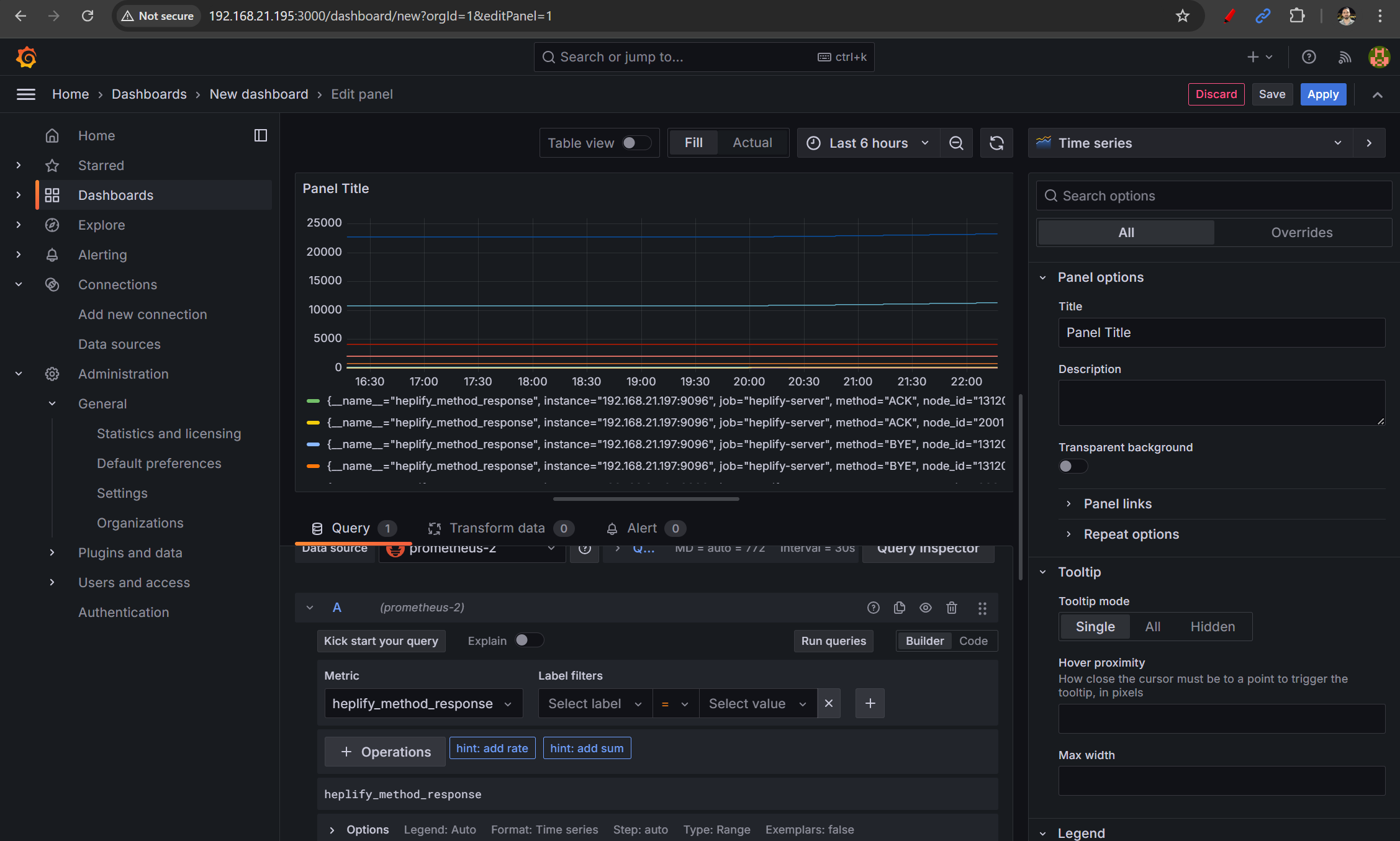
Task: Add a label filter with the plus icon
Action: click(870, 703)
